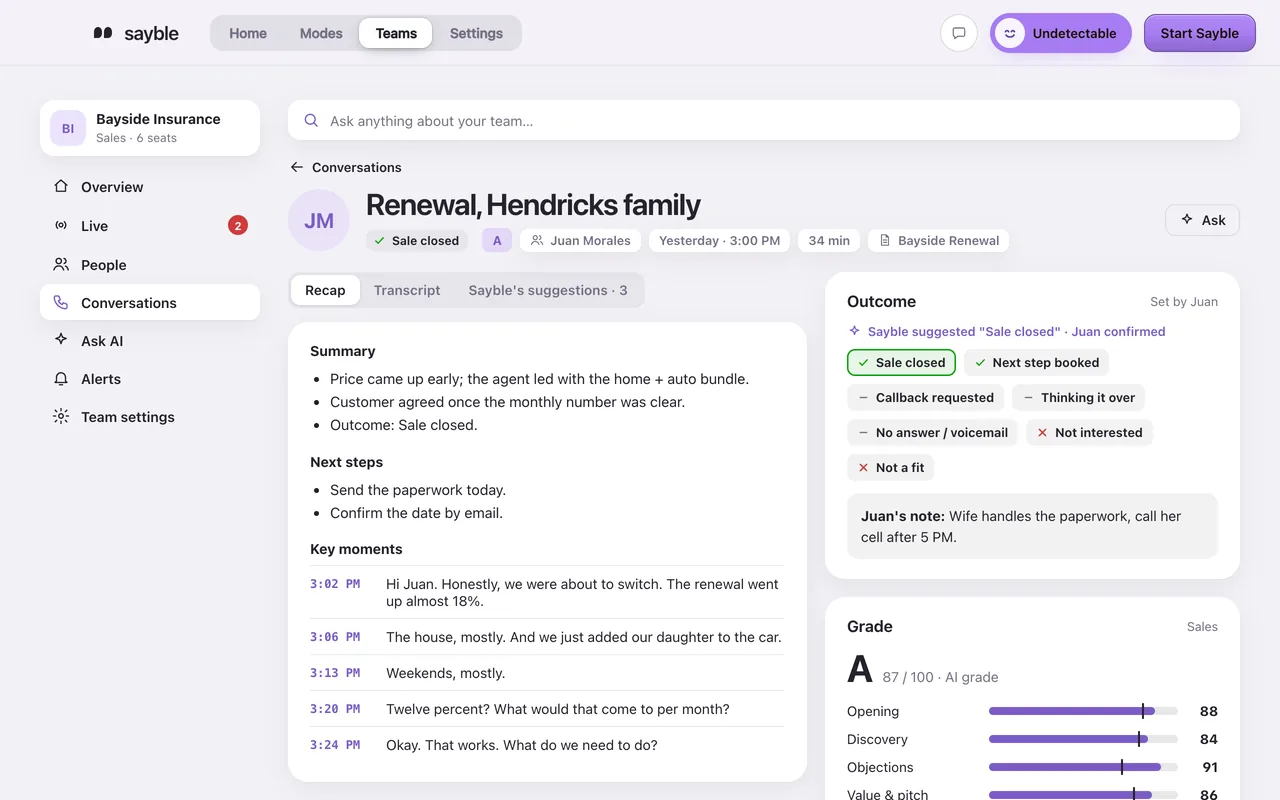Click Juan's note text box
The image size is (1280, 800).
point(1032,526)
